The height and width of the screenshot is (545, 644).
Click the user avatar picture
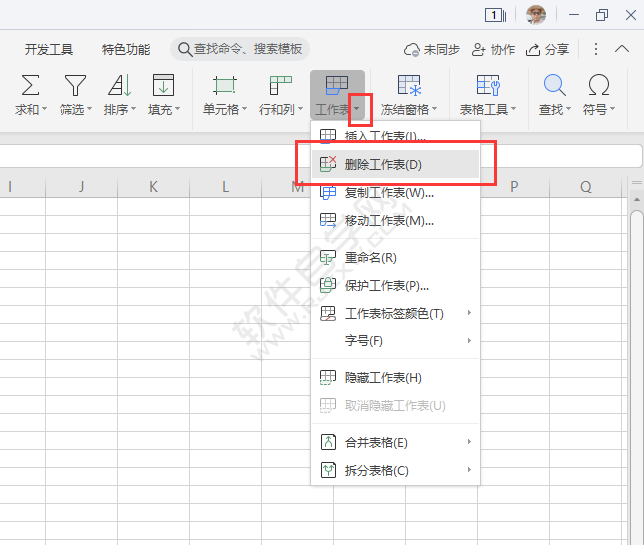[x=536, y=15]
